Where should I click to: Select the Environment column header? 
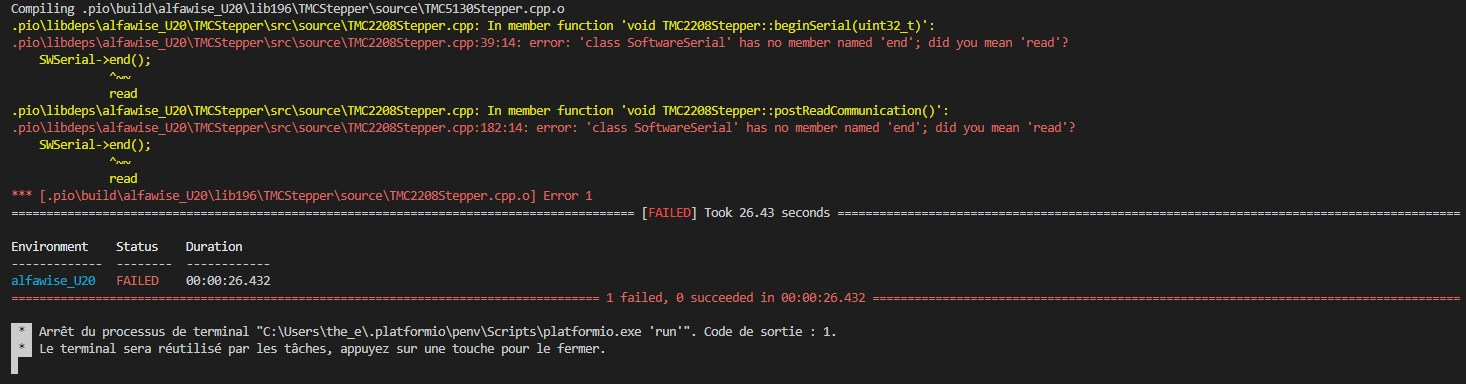(52, 246)
